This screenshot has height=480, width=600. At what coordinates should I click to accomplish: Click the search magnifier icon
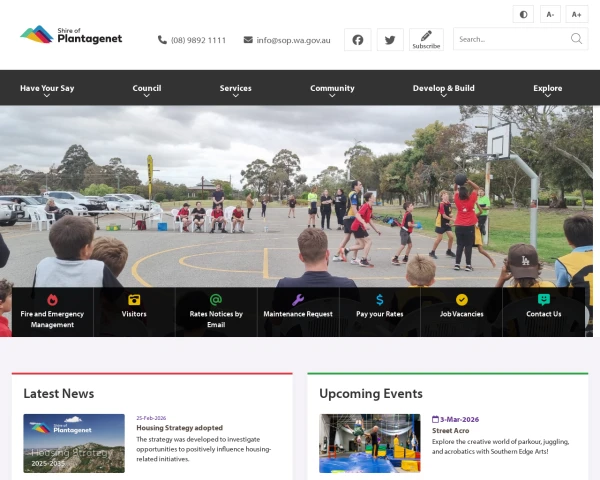point(576,39)
